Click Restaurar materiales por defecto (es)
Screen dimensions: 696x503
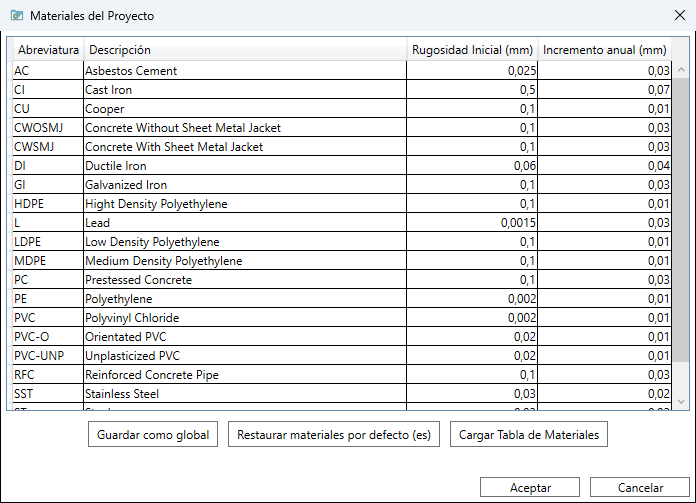(x=334, y=434)
